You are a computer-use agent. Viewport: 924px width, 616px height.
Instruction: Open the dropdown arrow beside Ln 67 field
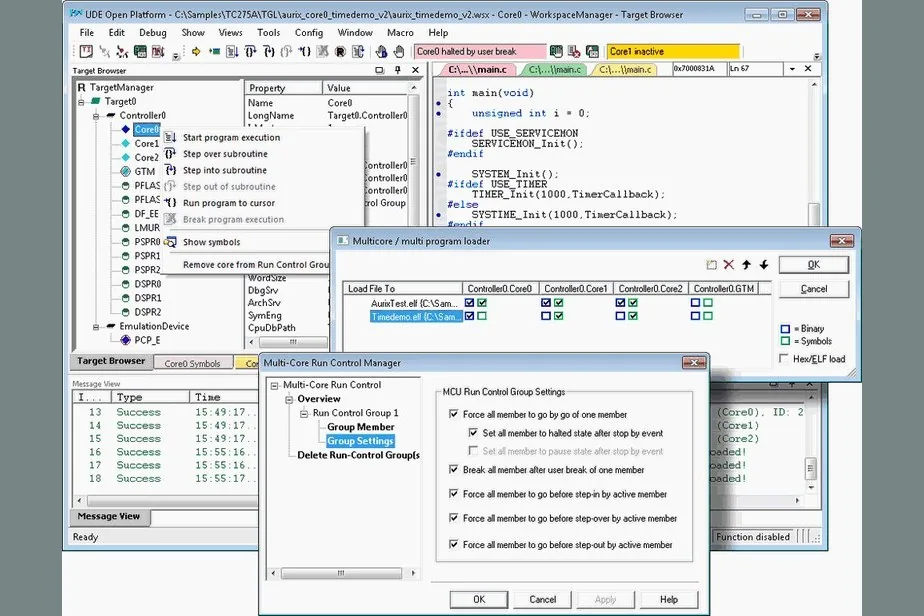pos(792,69)
